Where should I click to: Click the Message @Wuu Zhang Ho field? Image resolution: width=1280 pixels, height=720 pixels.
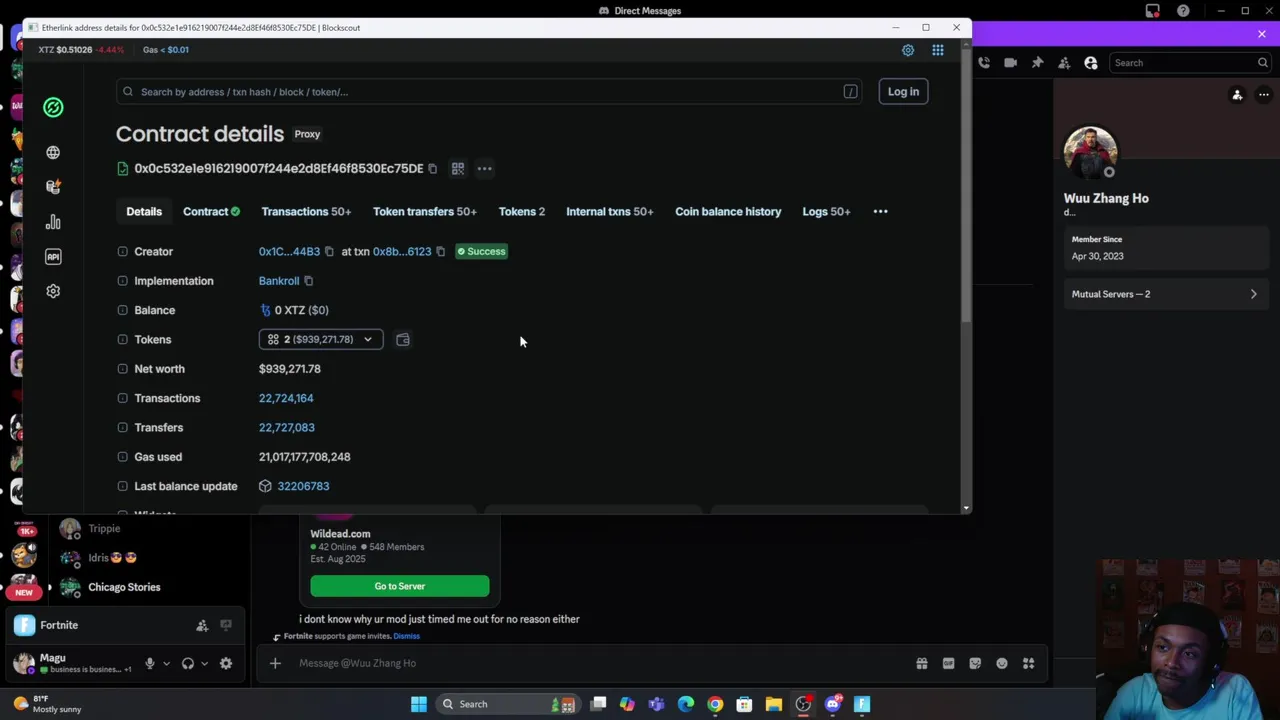(600, 663)
